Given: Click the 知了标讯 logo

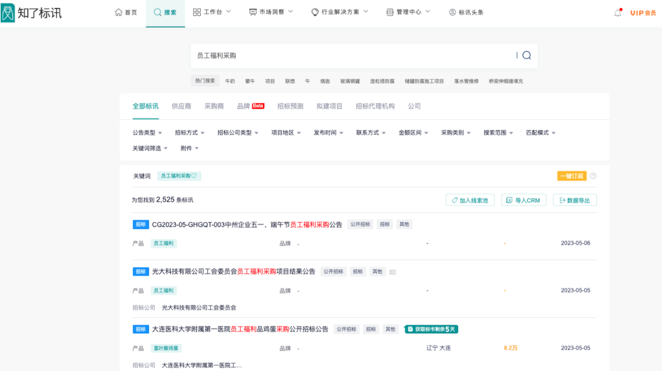Looking at the screenshot, I should [x=31, y=13].
